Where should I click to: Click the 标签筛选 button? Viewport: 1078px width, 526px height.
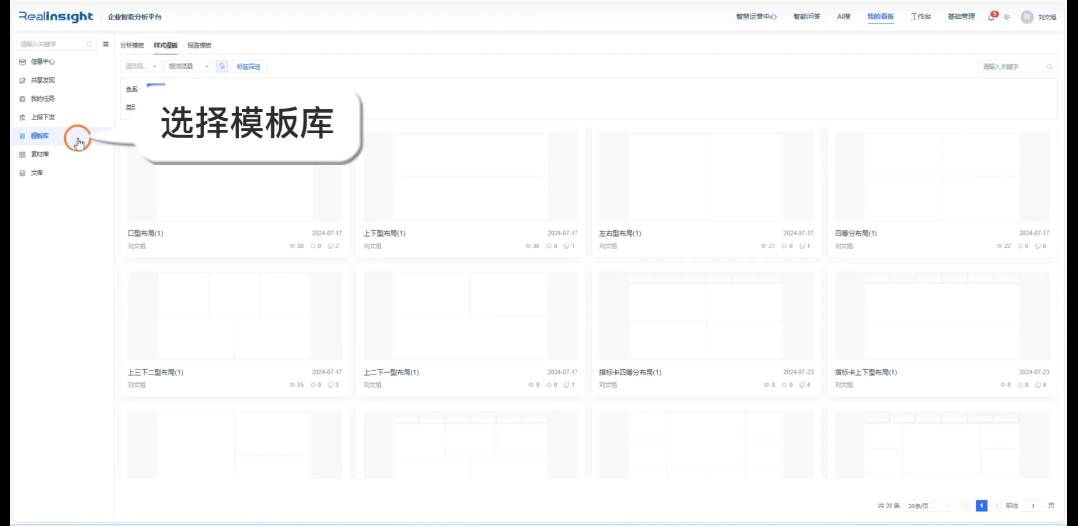click(249, 67)
